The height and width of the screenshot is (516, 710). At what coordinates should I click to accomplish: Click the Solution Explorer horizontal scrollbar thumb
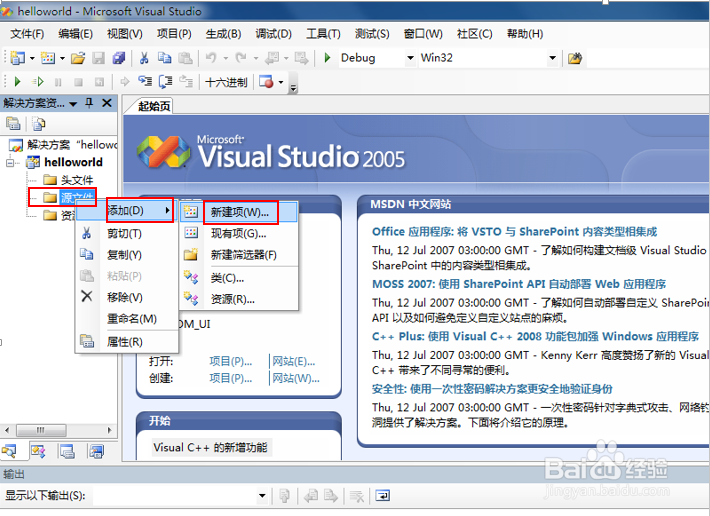click(x=41, y=430)
